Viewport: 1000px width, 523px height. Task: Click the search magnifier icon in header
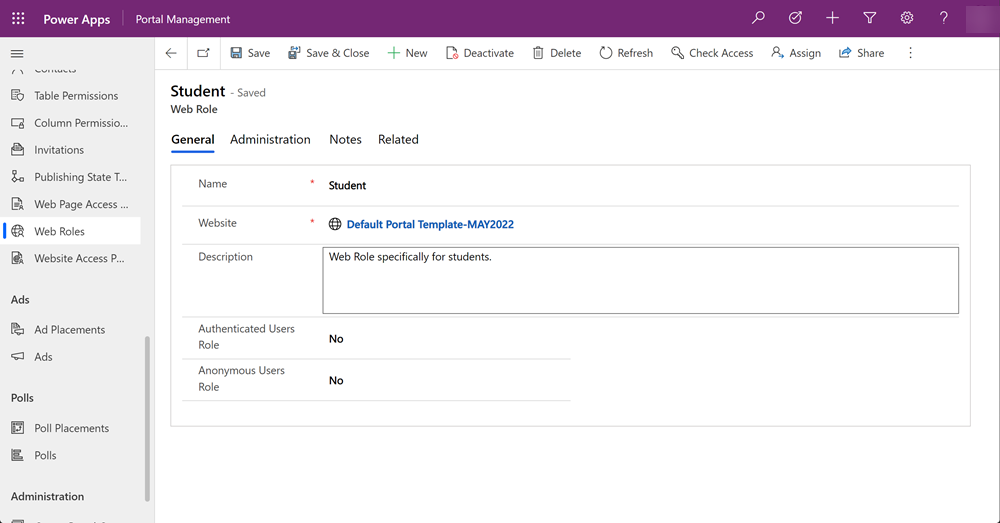(x=758, y=19)
